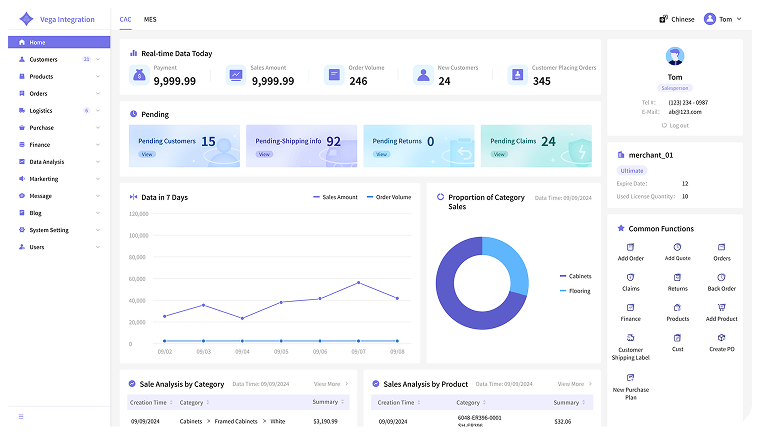The image size is (760, 434).
Task: Open the Cust function icon
Action: [x=677, y=338]
